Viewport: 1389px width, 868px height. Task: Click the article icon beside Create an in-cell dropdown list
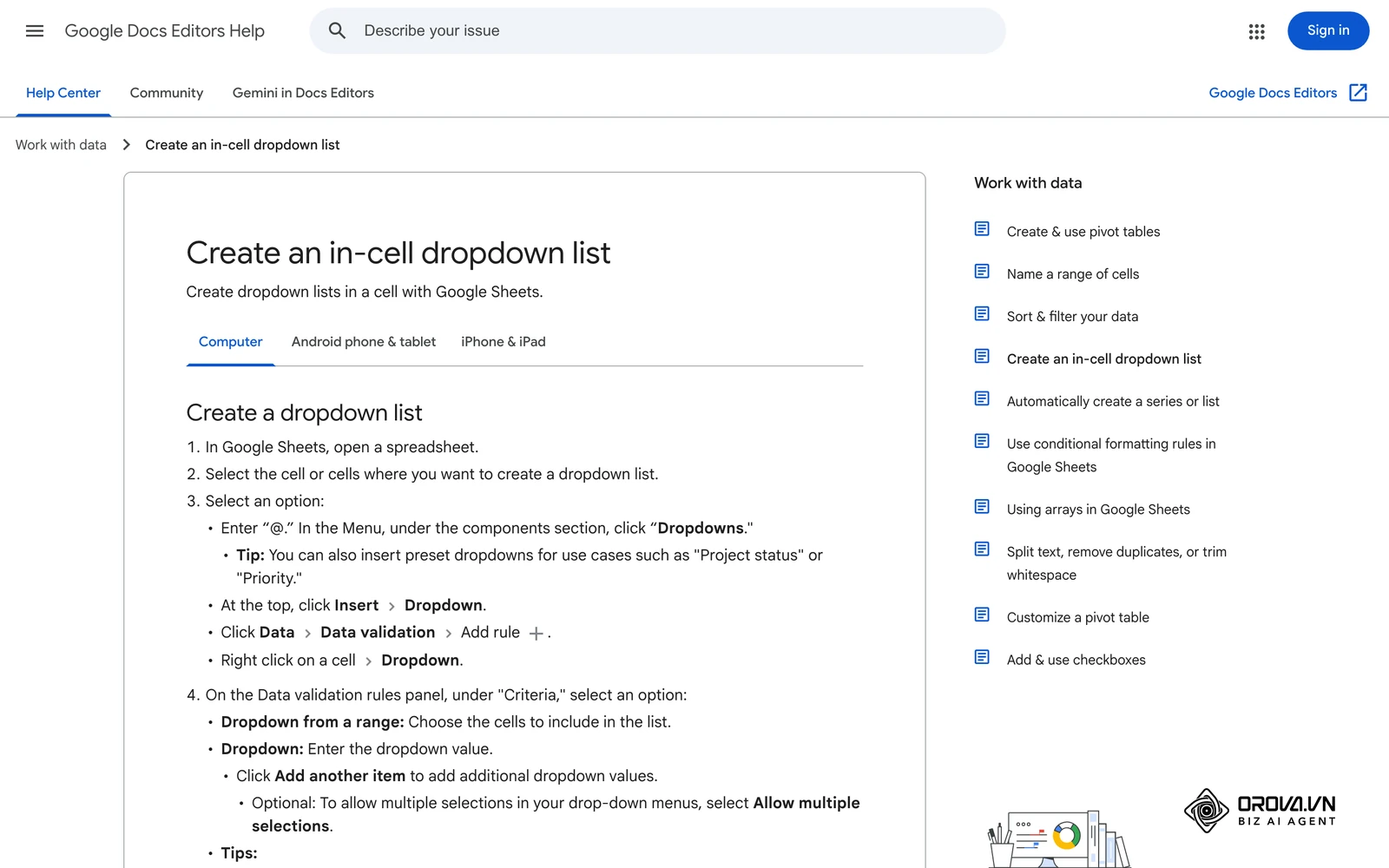tap(982, 357)
